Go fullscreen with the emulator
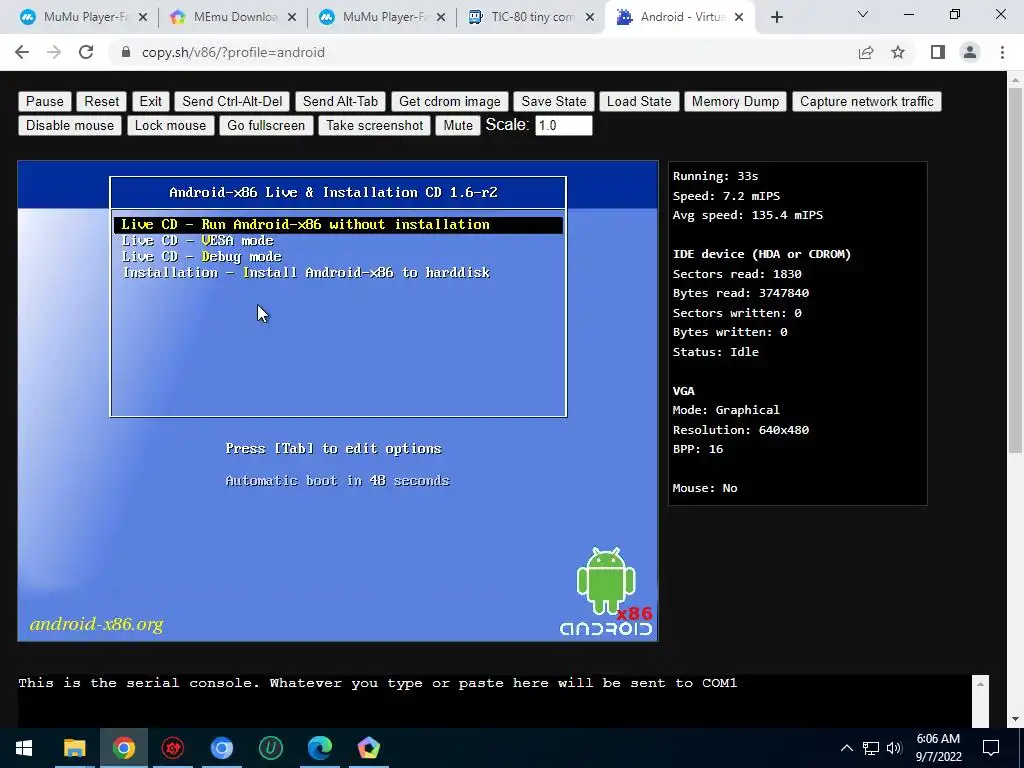 [x=266, y=125]
